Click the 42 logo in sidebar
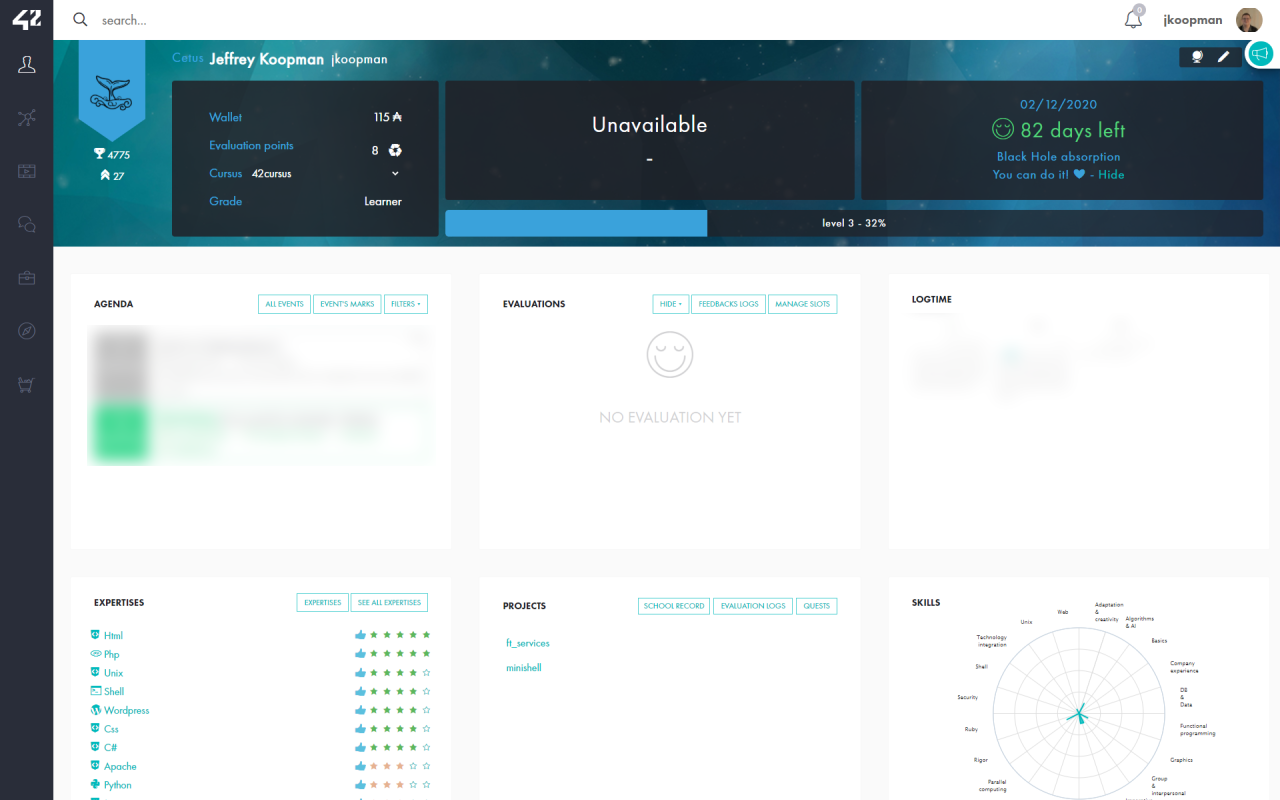The height and width of the screenshot is (800, 1280). [26, 19]
